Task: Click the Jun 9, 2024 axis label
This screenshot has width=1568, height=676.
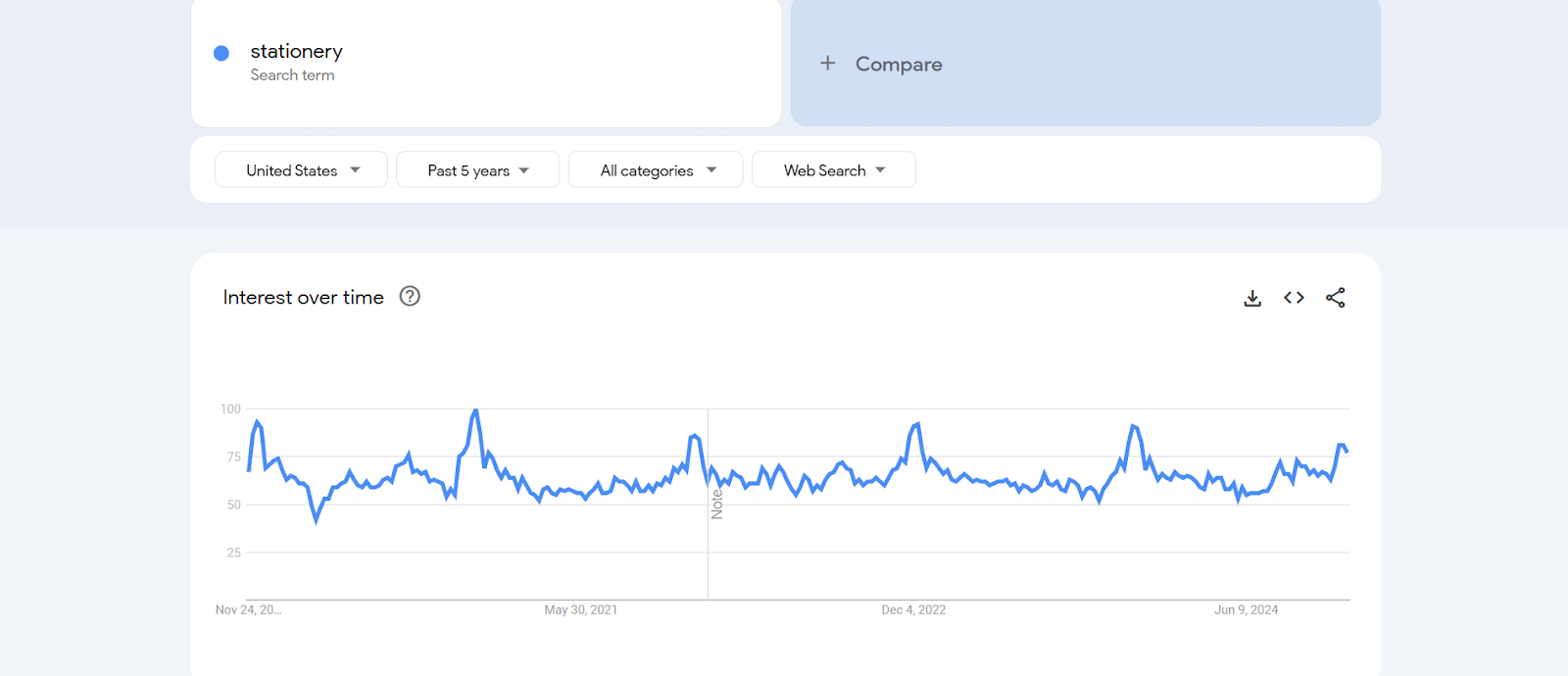Action: (1246, 609)
